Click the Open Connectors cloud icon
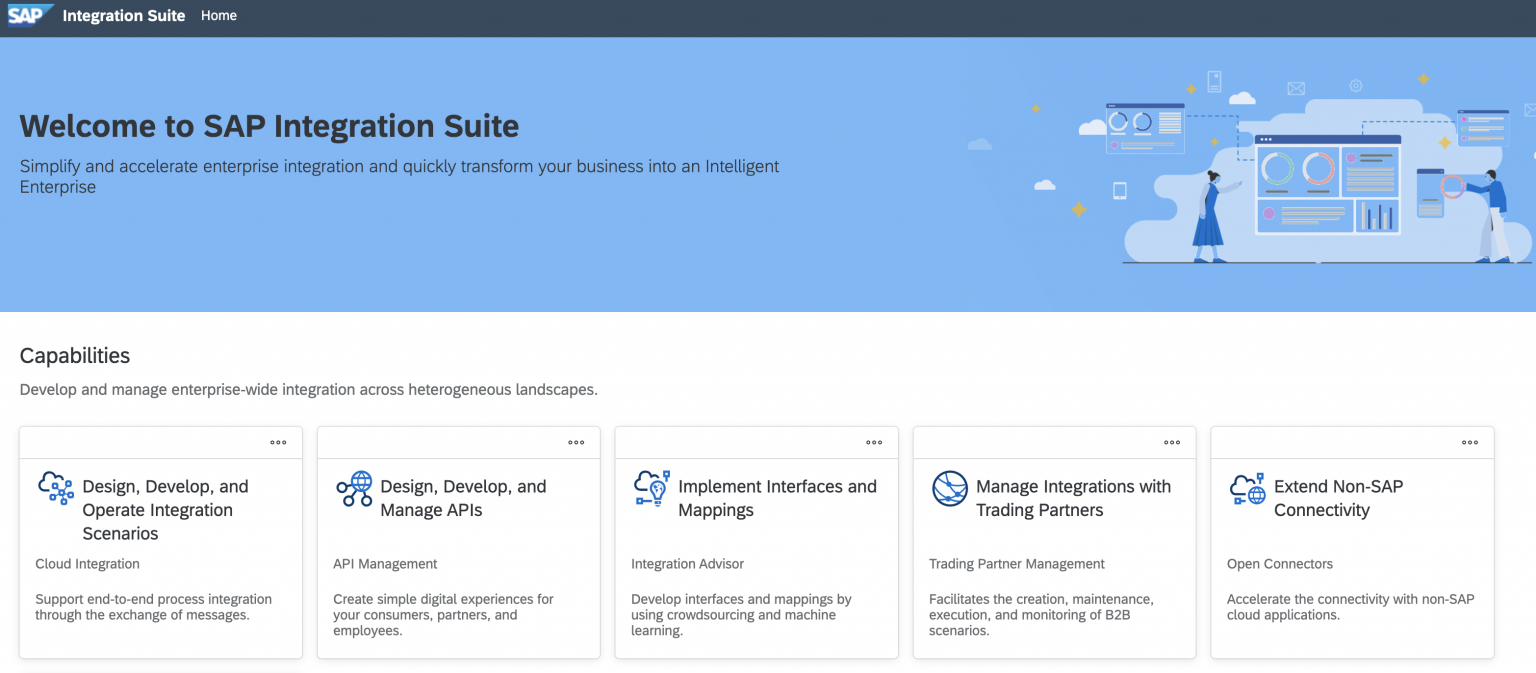Screen dimensions: 1536x673 (1247, 489)
